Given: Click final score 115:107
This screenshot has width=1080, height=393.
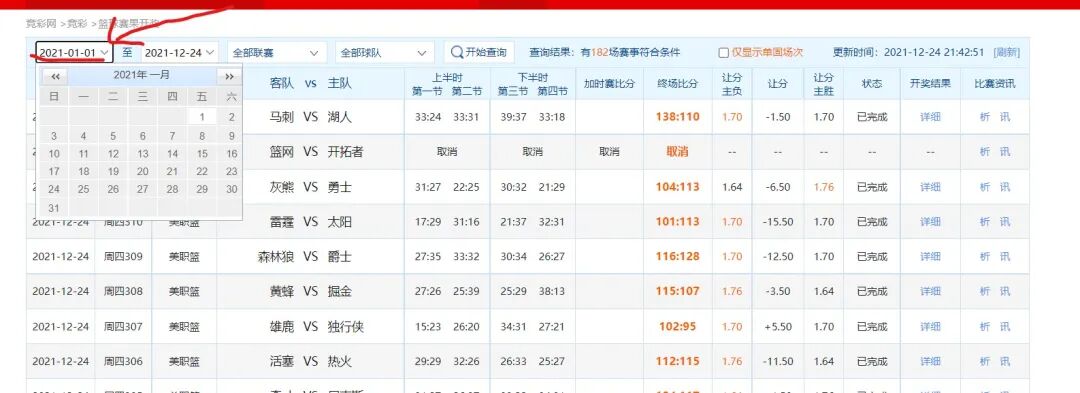Looking at the screenshot, I should point(678,291).
